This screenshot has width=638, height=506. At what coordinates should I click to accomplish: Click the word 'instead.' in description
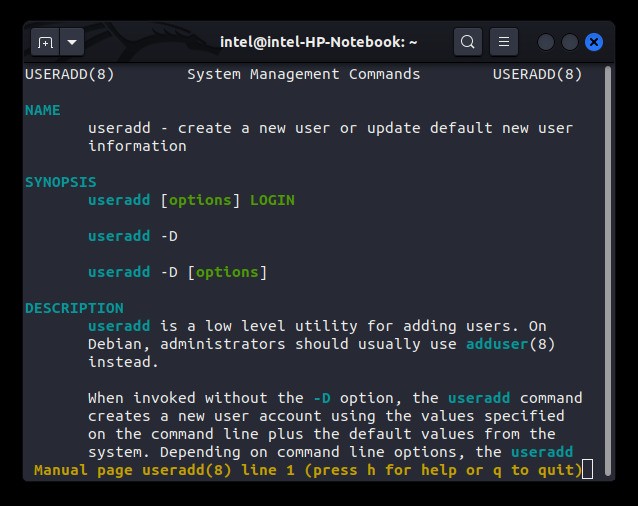point(124,362)
